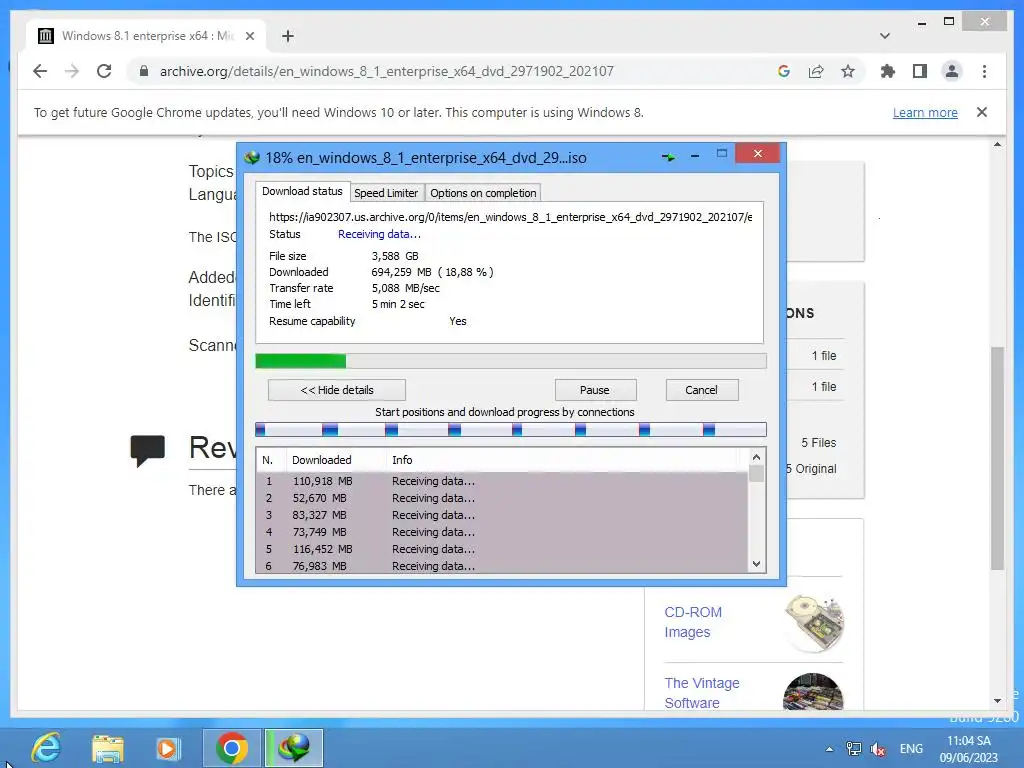Open media player from taskbar
This screenshot has width=1024, height=768.
coord(168,748)
